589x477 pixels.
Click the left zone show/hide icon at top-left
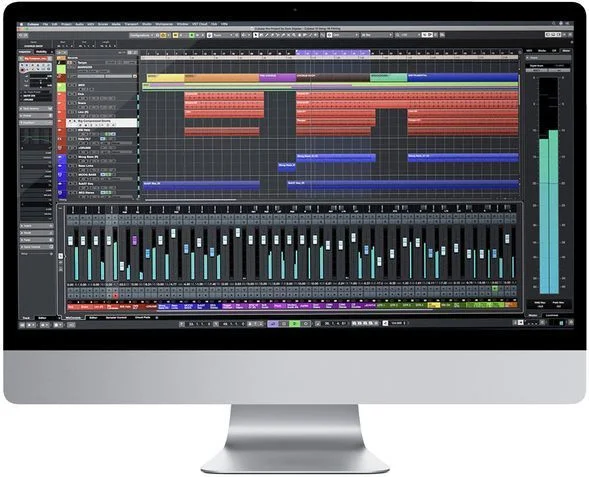pyautogui.click(x=21, y=35)
